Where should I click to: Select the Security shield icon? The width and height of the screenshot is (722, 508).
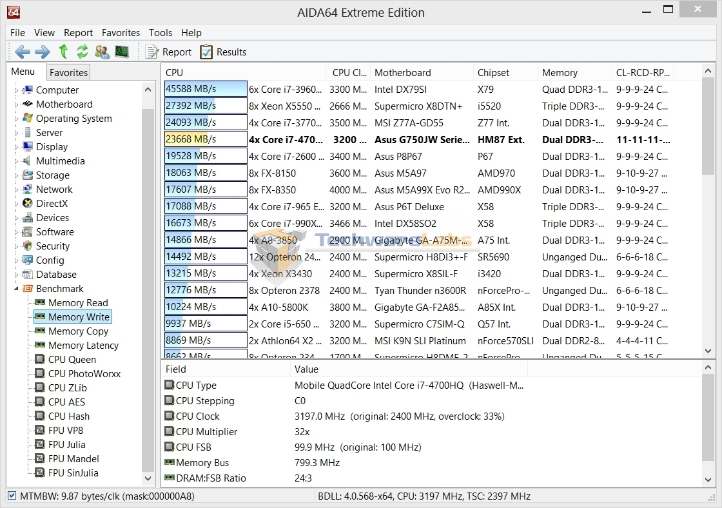point(28,246)
